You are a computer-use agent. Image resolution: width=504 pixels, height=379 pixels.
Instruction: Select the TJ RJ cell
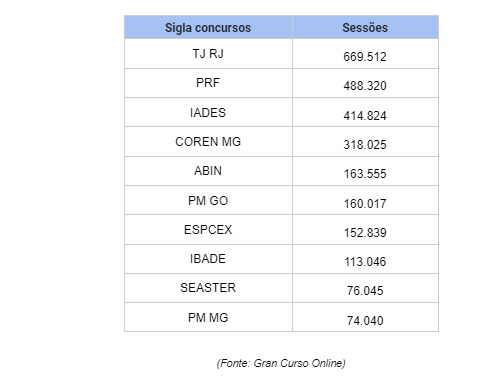(208, 54)
